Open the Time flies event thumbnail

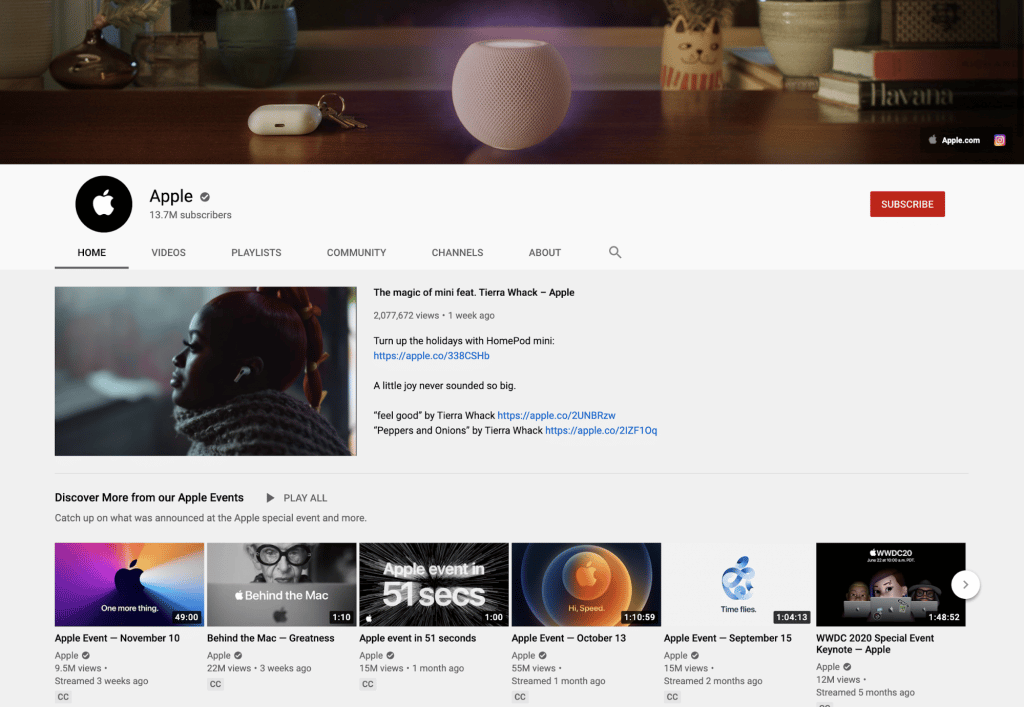click(738, 584)
